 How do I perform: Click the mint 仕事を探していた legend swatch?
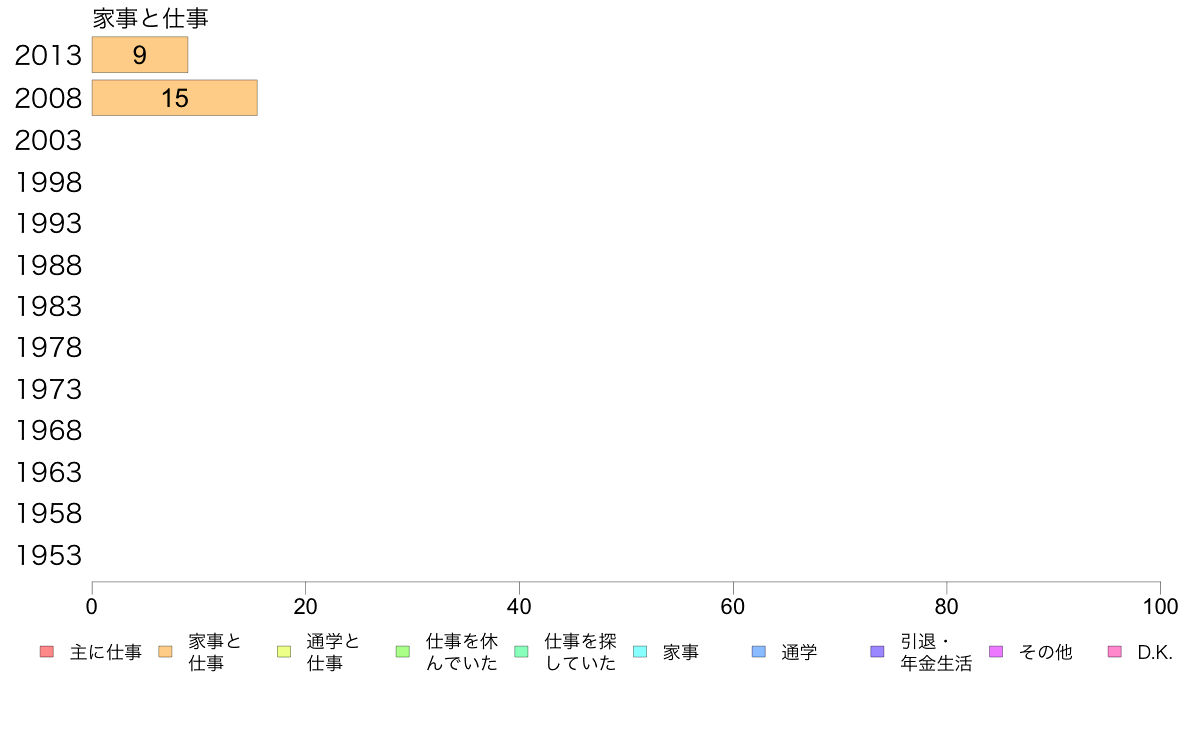click(x=521, y=652)
